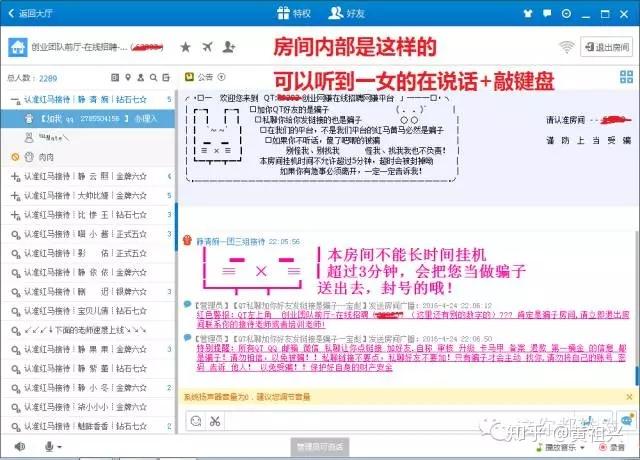The width and height of the screenshot is (640, 460).
Task: Click the collapse-panel icon after the magnifier
Action: coord(166,77)
